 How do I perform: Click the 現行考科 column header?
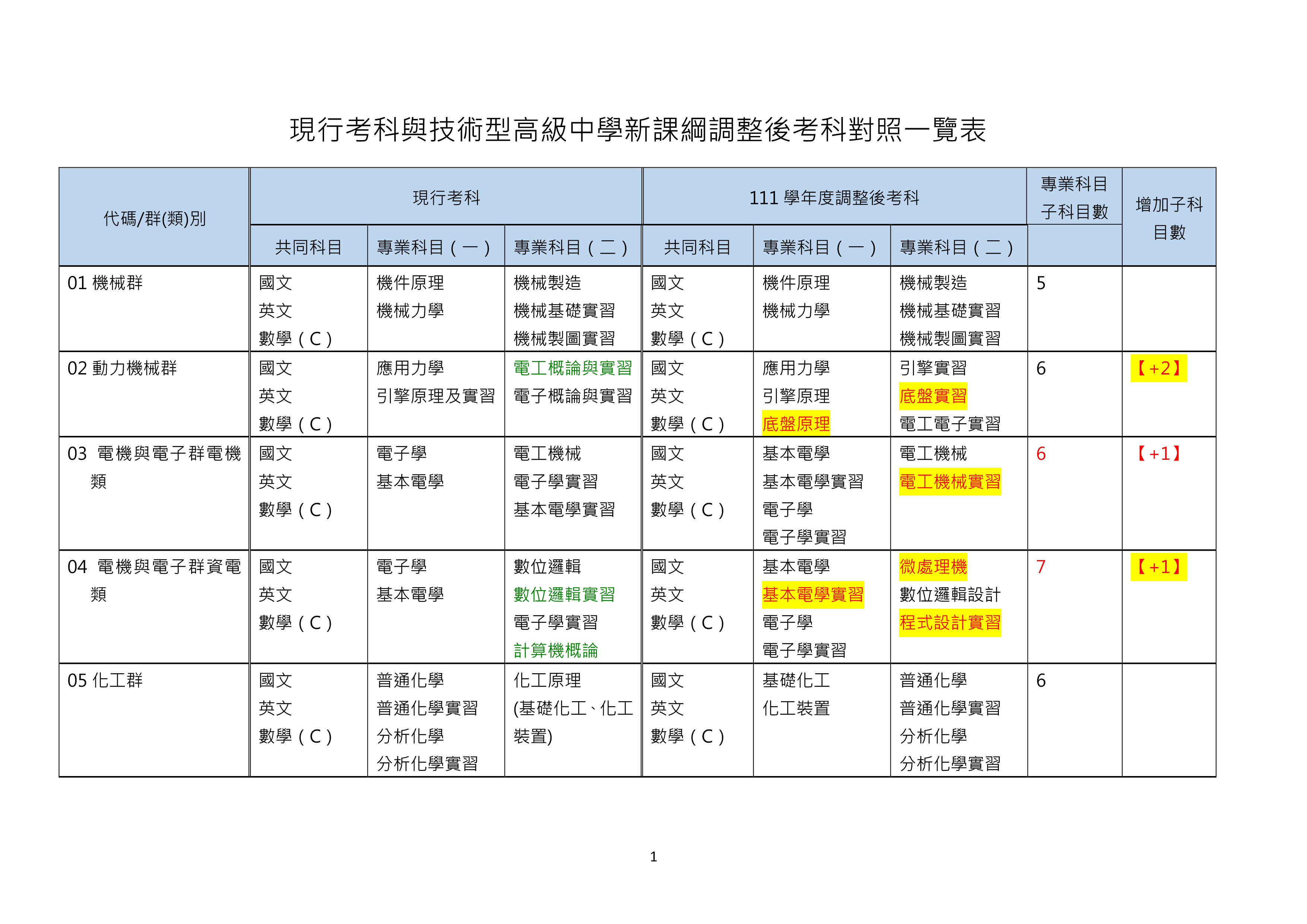pyautogui.click(x=446, y=197)
